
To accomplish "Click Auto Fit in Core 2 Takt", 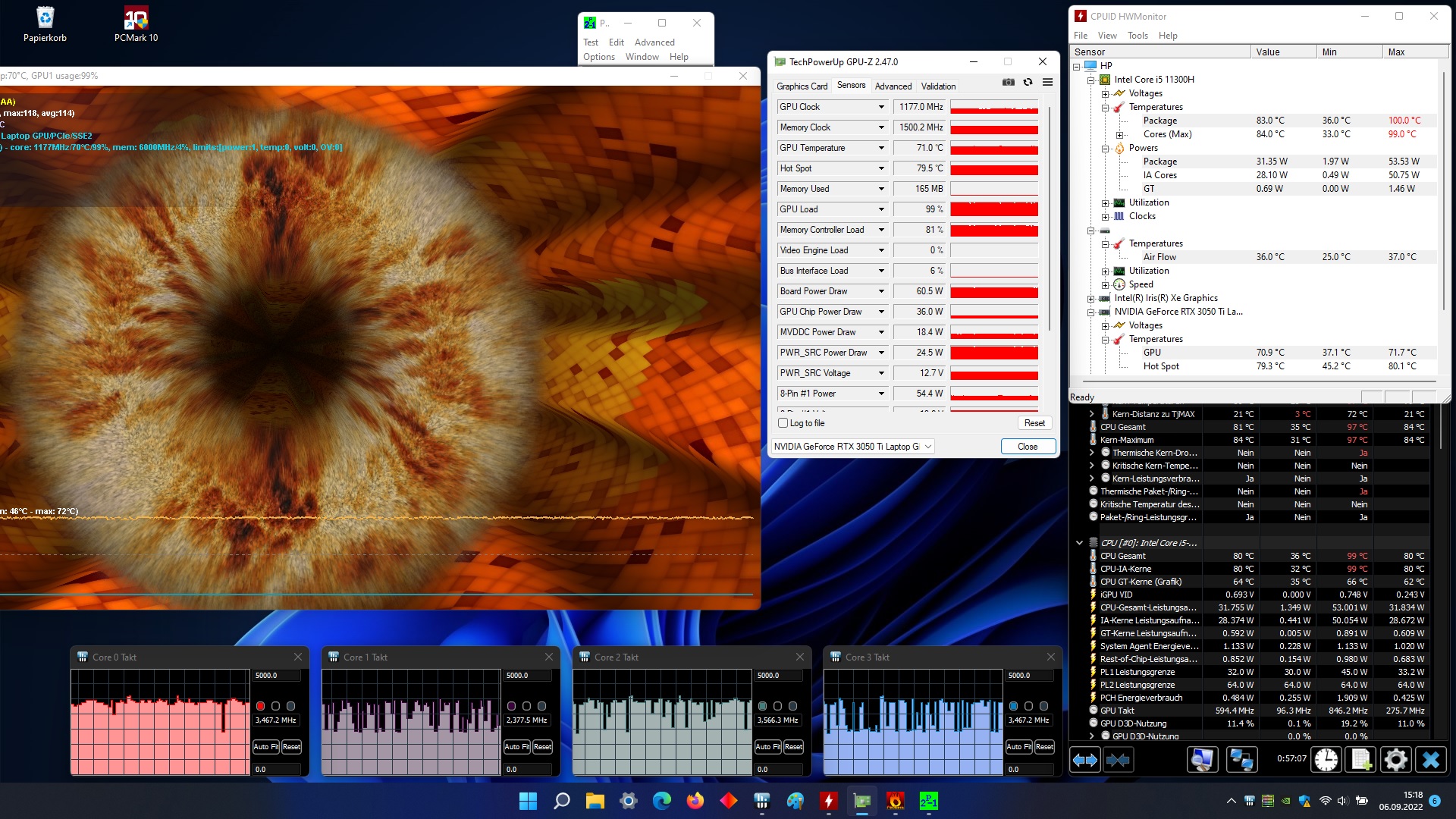I will pos(767,747).
